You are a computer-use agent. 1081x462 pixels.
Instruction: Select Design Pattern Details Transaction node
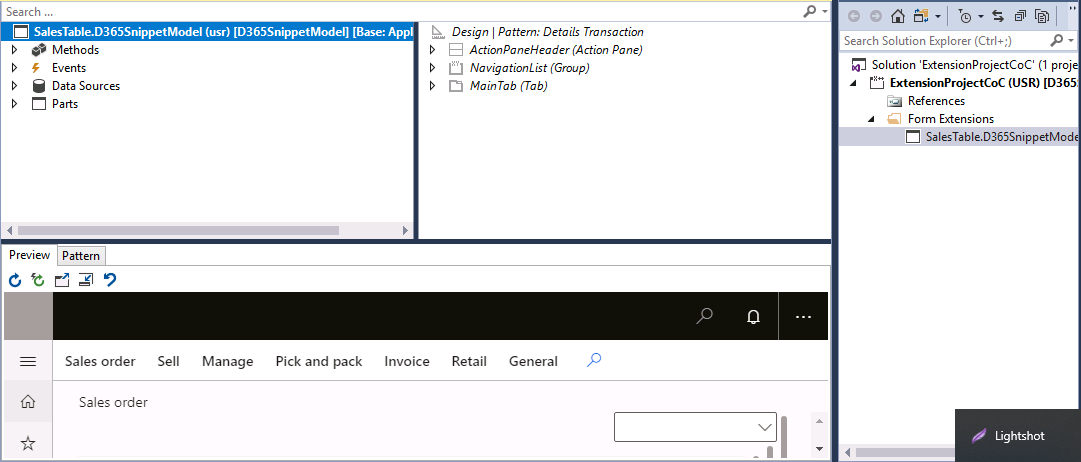547,32
